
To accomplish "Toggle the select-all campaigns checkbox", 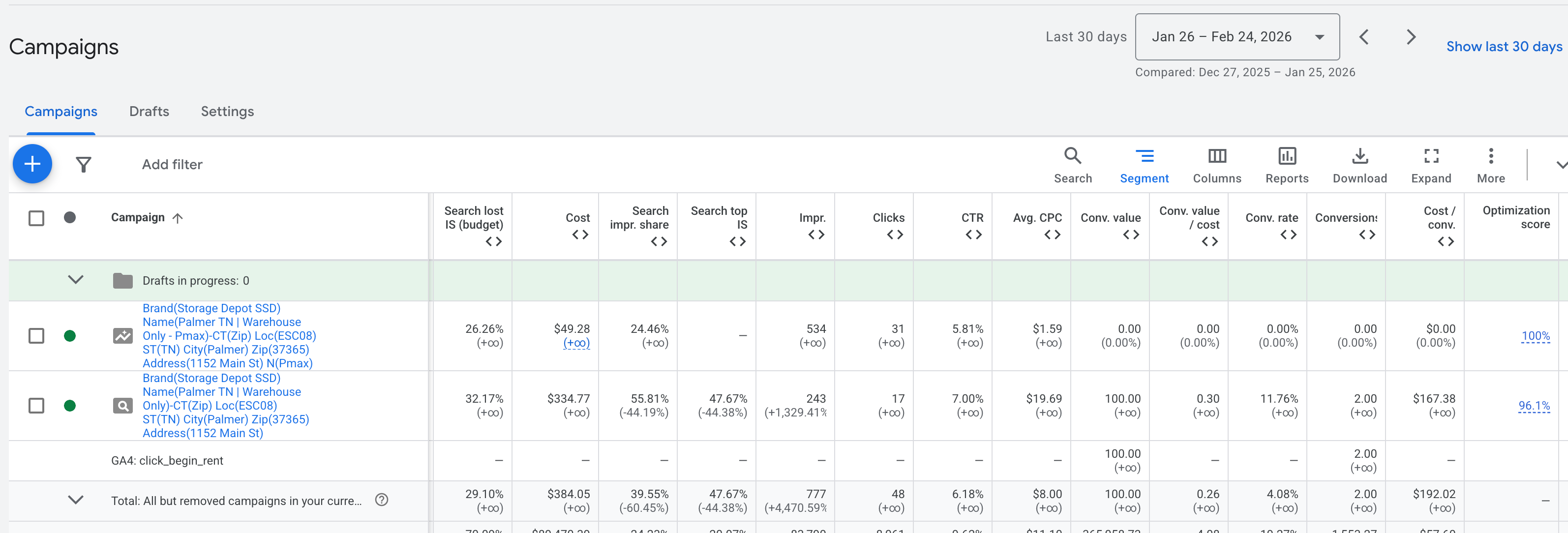I will pyautogui.click(x=36, y=218).
